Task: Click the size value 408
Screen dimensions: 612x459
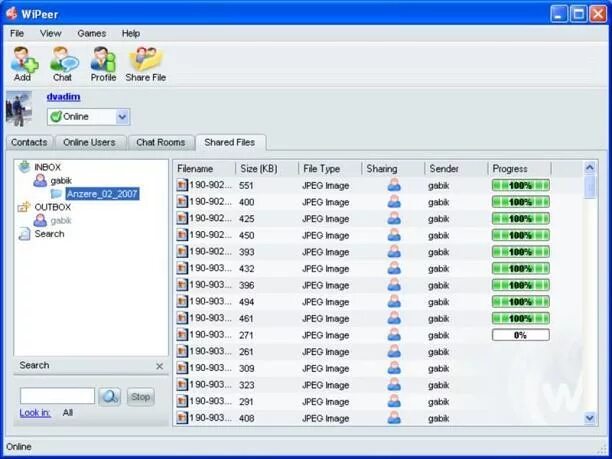Action: click(x=247, y=418)
